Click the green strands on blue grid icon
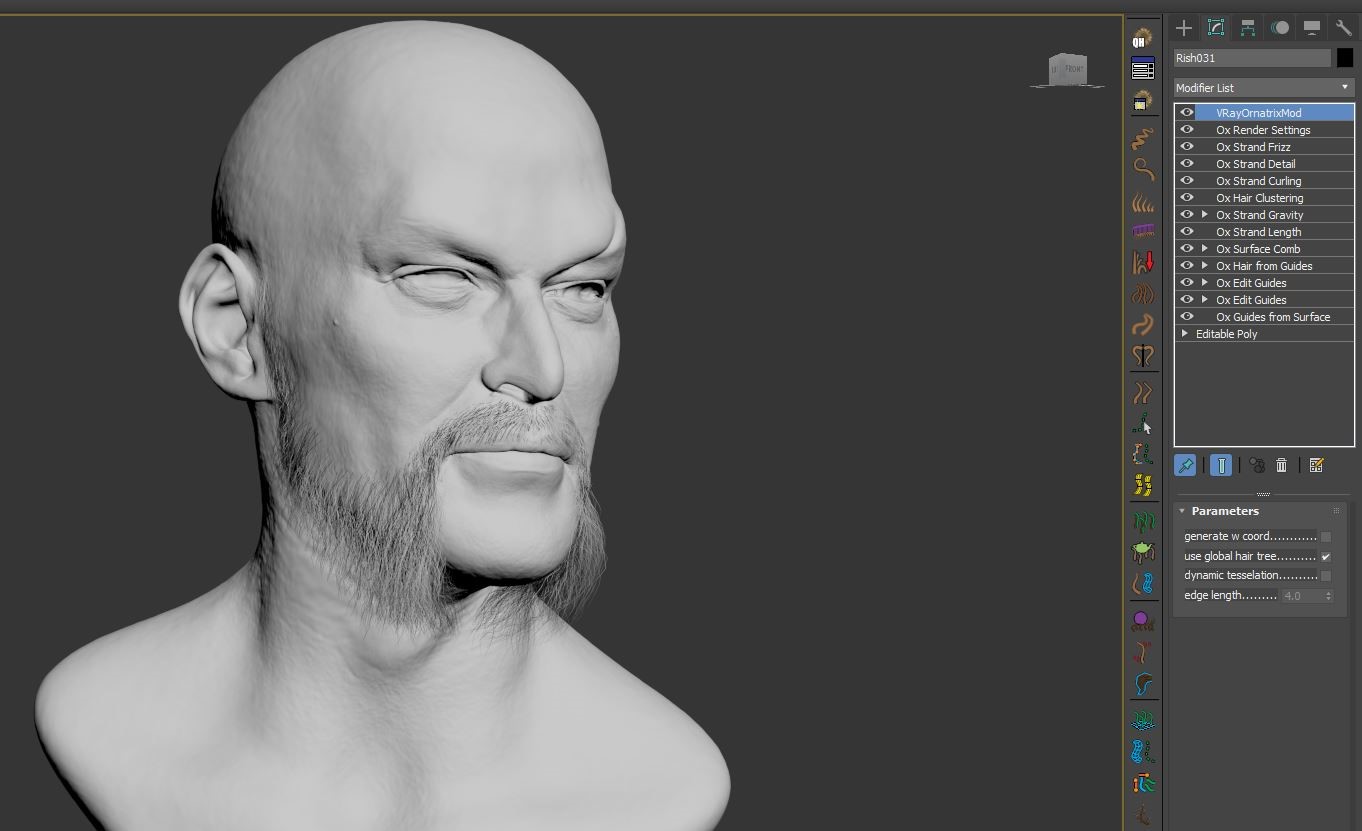This screenshot has width=1362, height=831. coord(1142,720)
